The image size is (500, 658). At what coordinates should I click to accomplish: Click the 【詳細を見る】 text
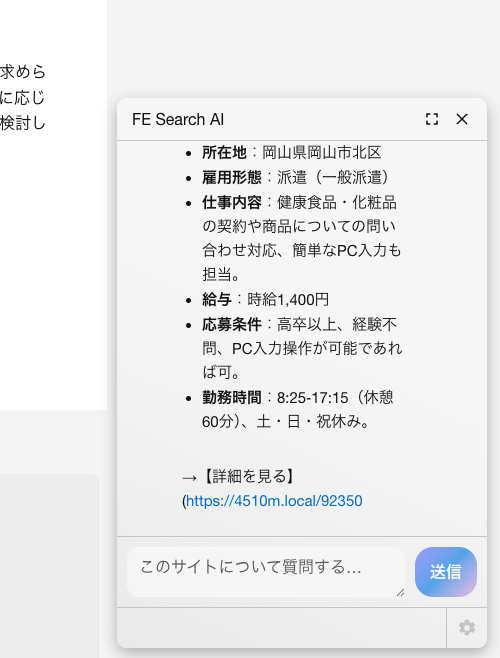(249, 476)
